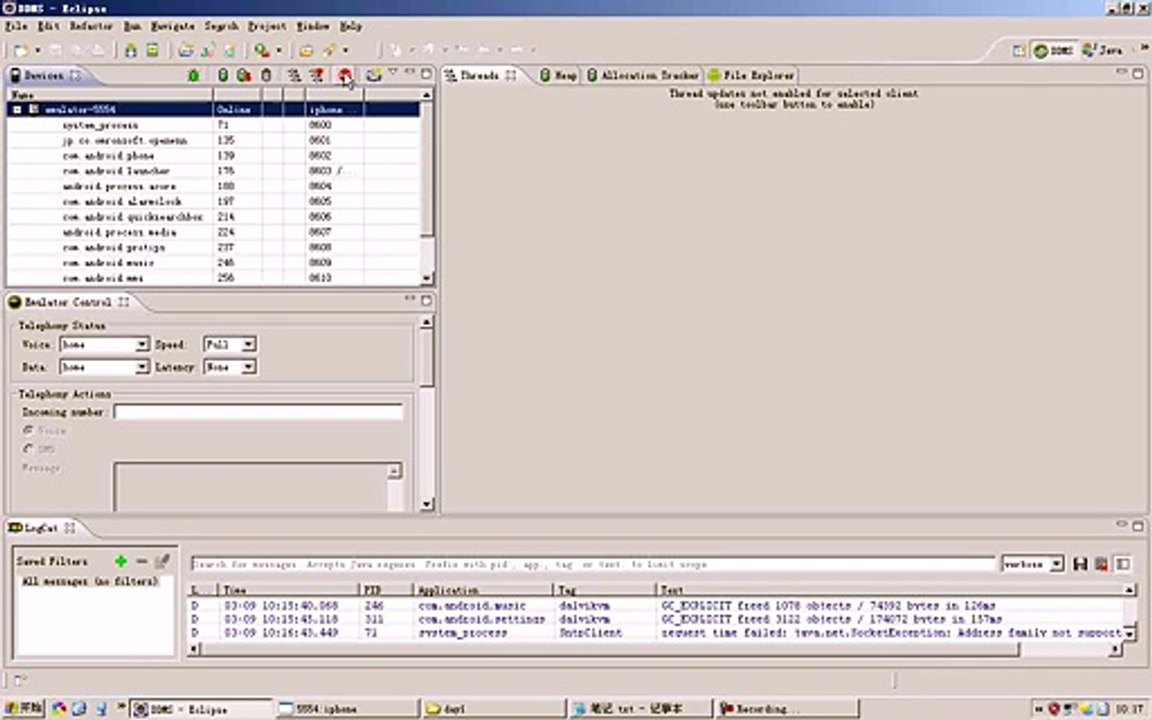Toggle the saved filters display icon in LogCat
1152x720 pixels.
tap(1123, 564)
